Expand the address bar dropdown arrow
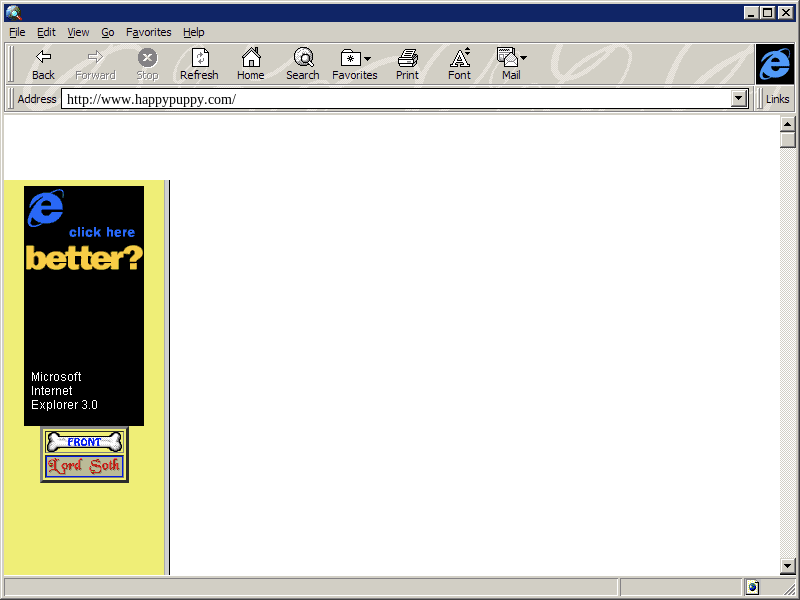Screen dimensions: 800x600 (740, 99)
